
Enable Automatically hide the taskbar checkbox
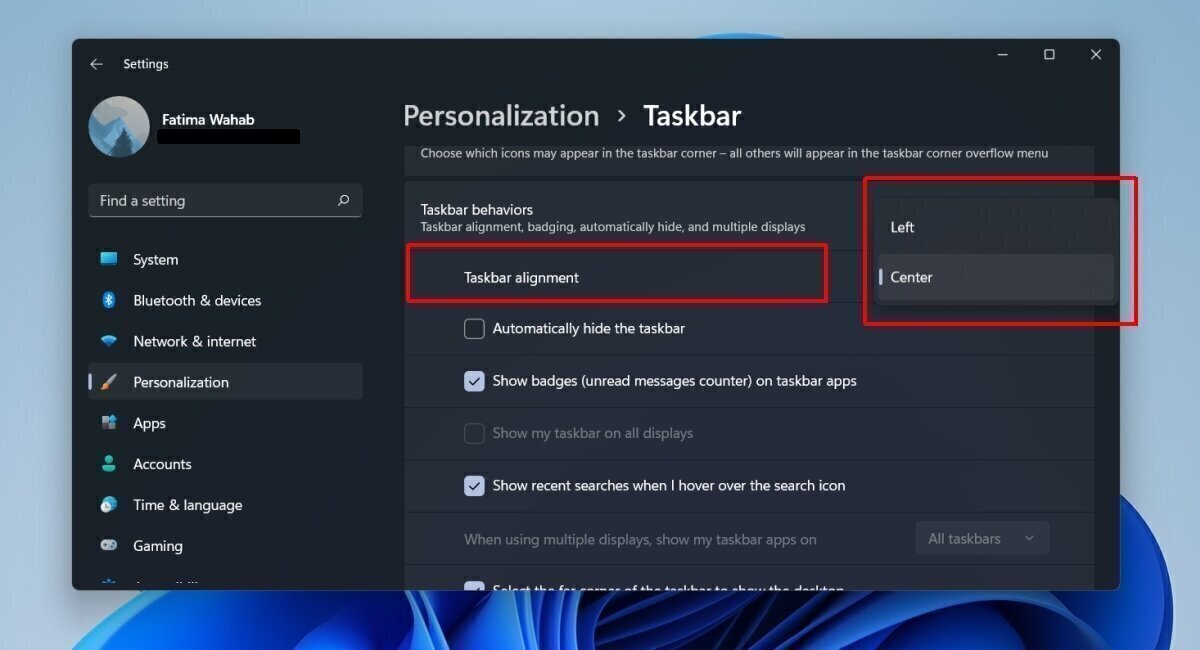tap(474, 328)
